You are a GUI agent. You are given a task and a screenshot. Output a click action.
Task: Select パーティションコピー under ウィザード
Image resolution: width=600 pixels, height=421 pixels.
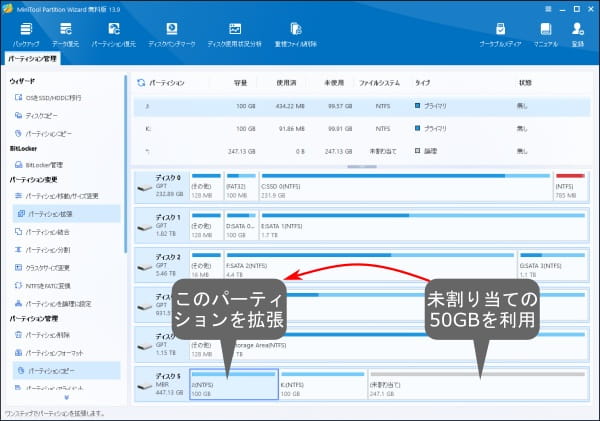point(43,134)
